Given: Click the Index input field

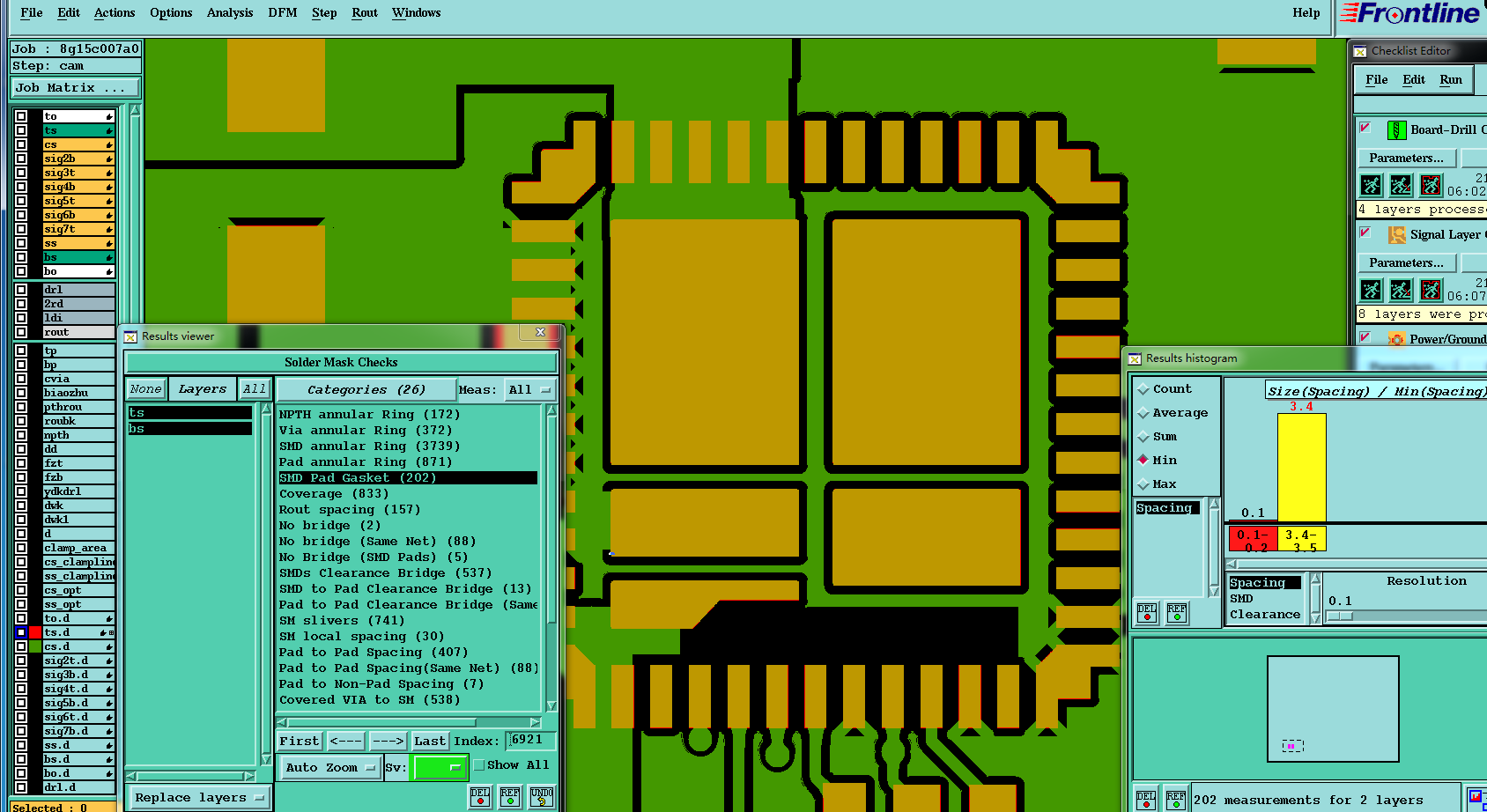Looking at the screenshot, I should coord(531,741).
